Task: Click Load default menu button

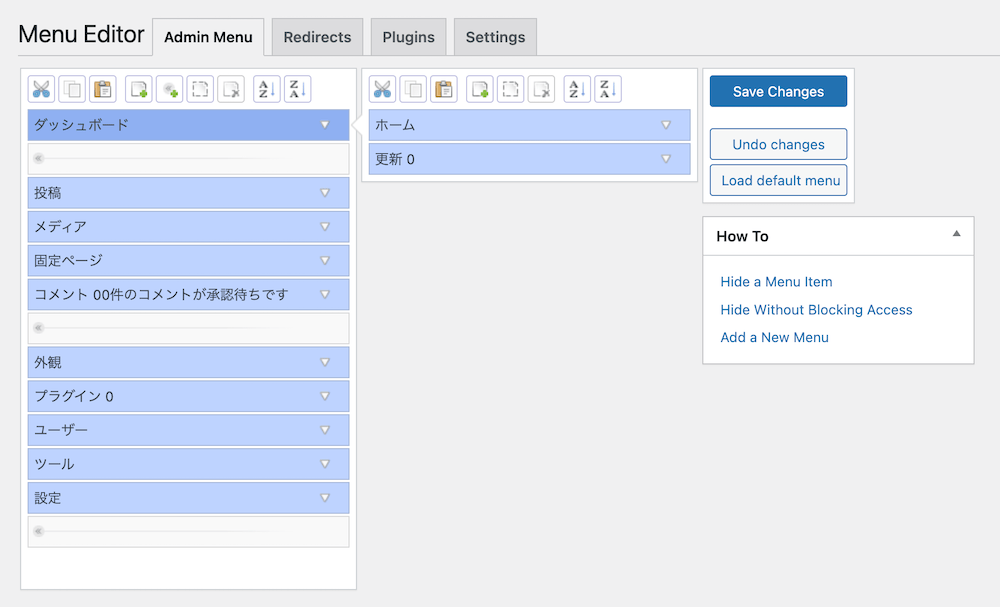Action: click(779, 181)
